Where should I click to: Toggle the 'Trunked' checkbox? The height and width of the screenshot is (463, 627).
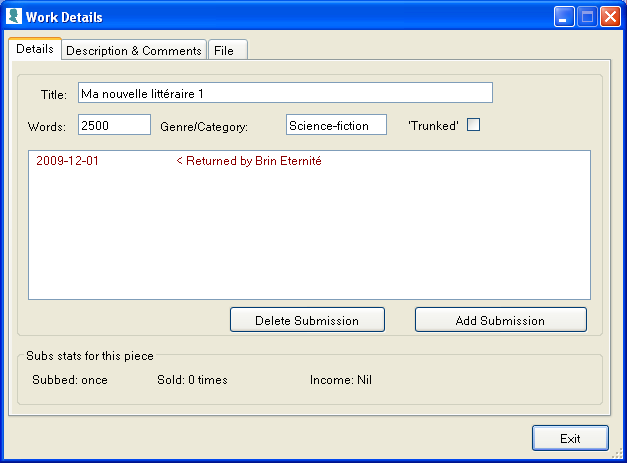[473, 125]
